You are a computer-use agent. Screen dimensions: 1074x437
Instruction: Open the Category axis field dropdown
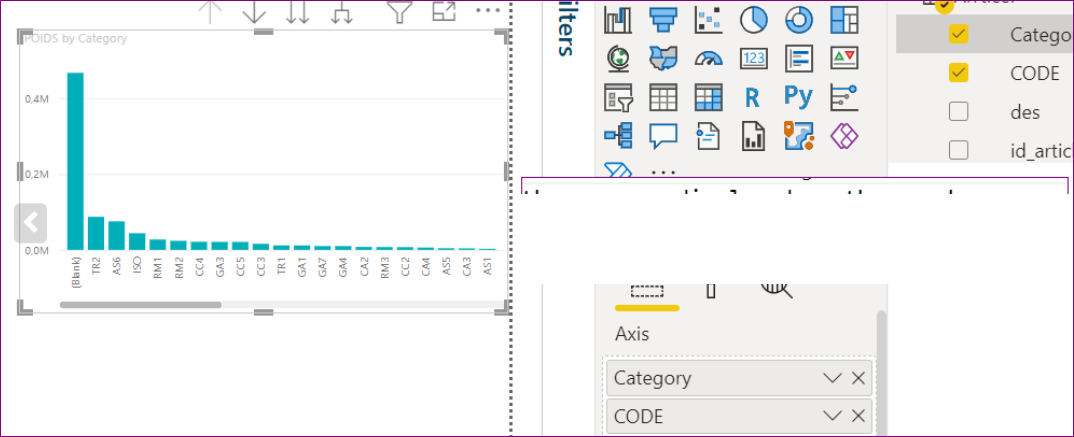pyautogui.click(x=832, y=378)
